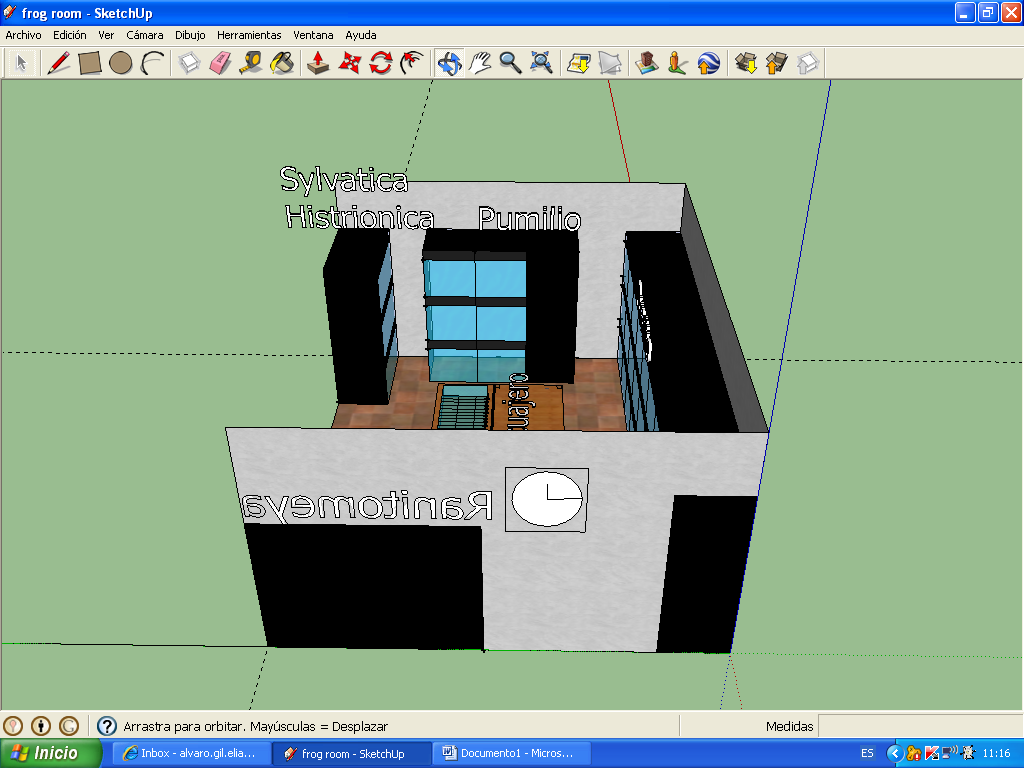Click the Zoom Extents tool
The height and width of the screenshot is (768, 1024).
542,63
